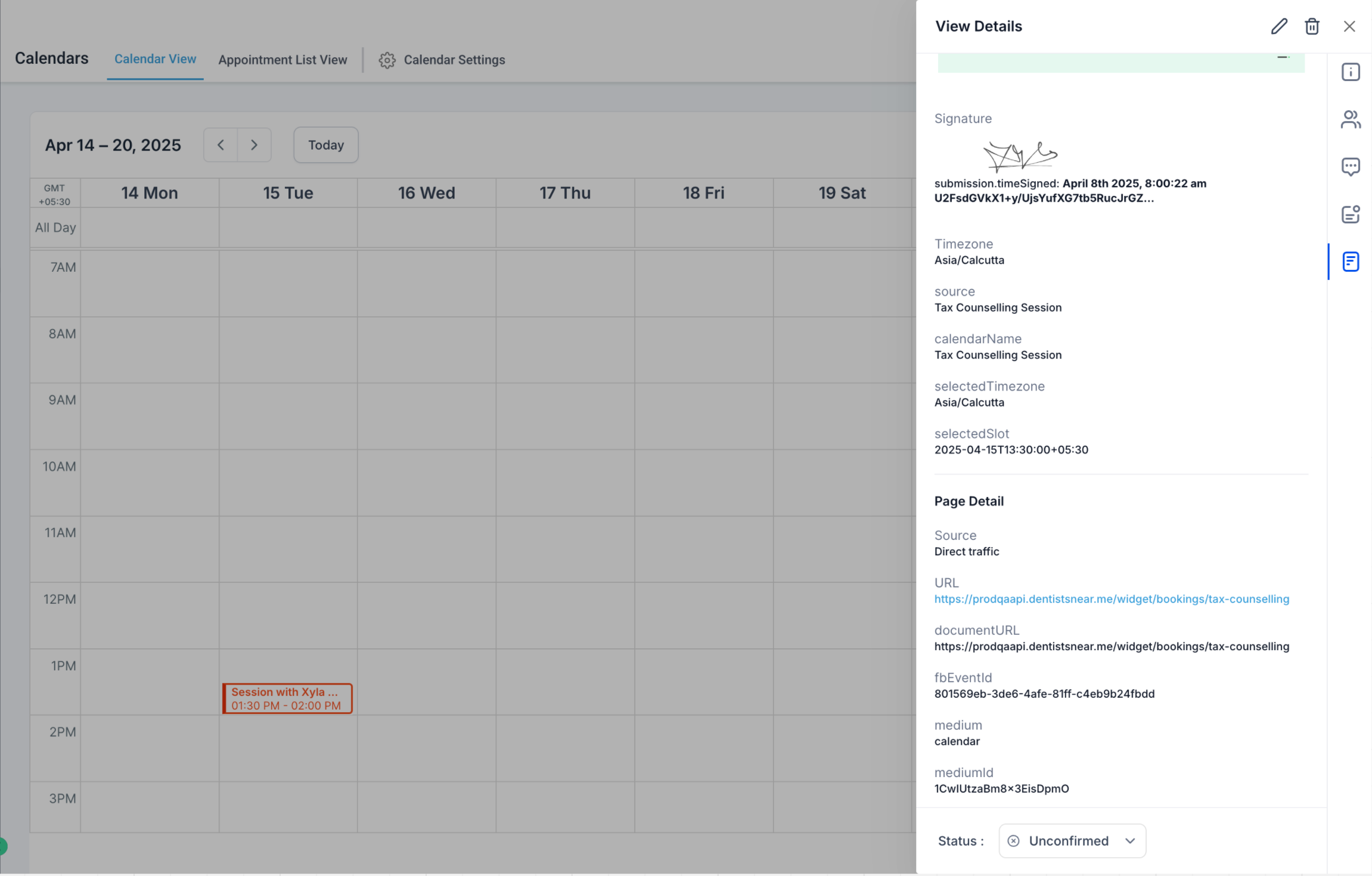Open the info sidebar icon
The image size is (1372, 876).
click(1350, 72)
